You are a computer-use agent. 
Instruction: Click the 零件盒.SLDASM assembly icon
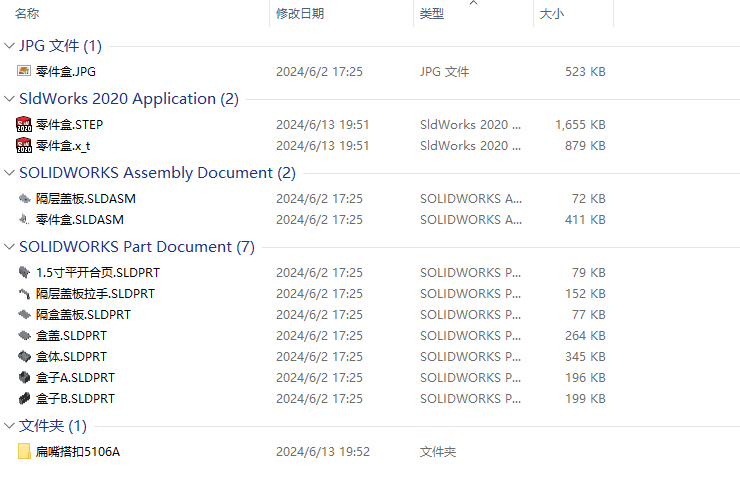[x=24, y=219]
